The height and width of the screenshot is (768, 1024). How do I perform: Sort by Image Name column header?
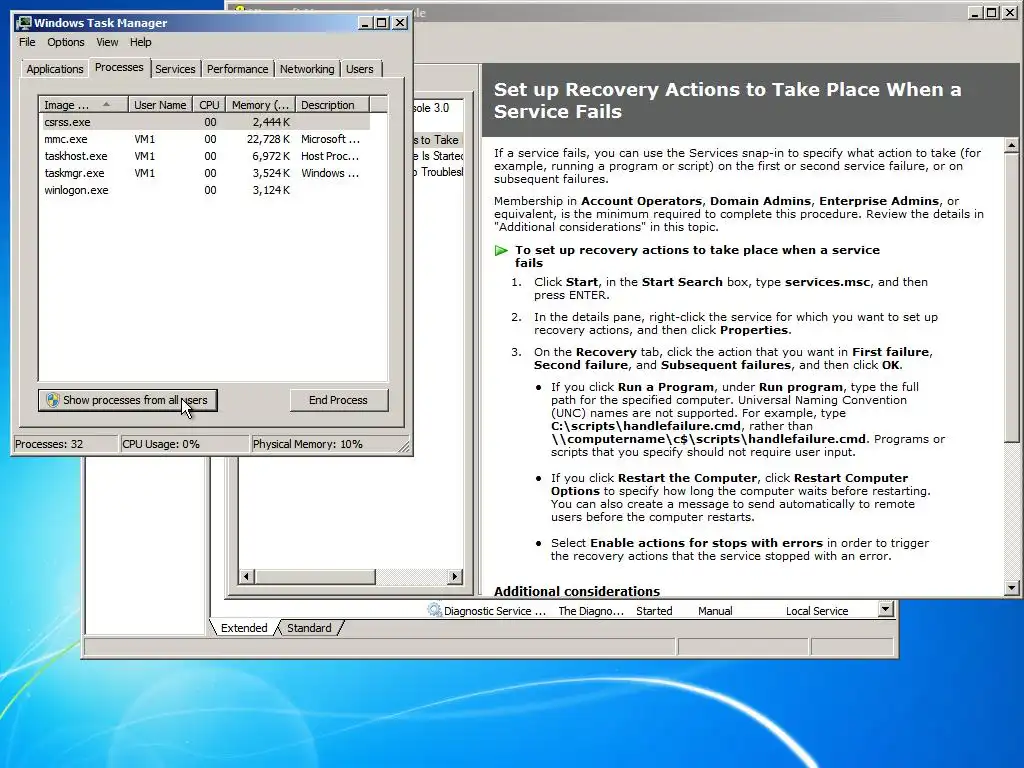point(83,105)
